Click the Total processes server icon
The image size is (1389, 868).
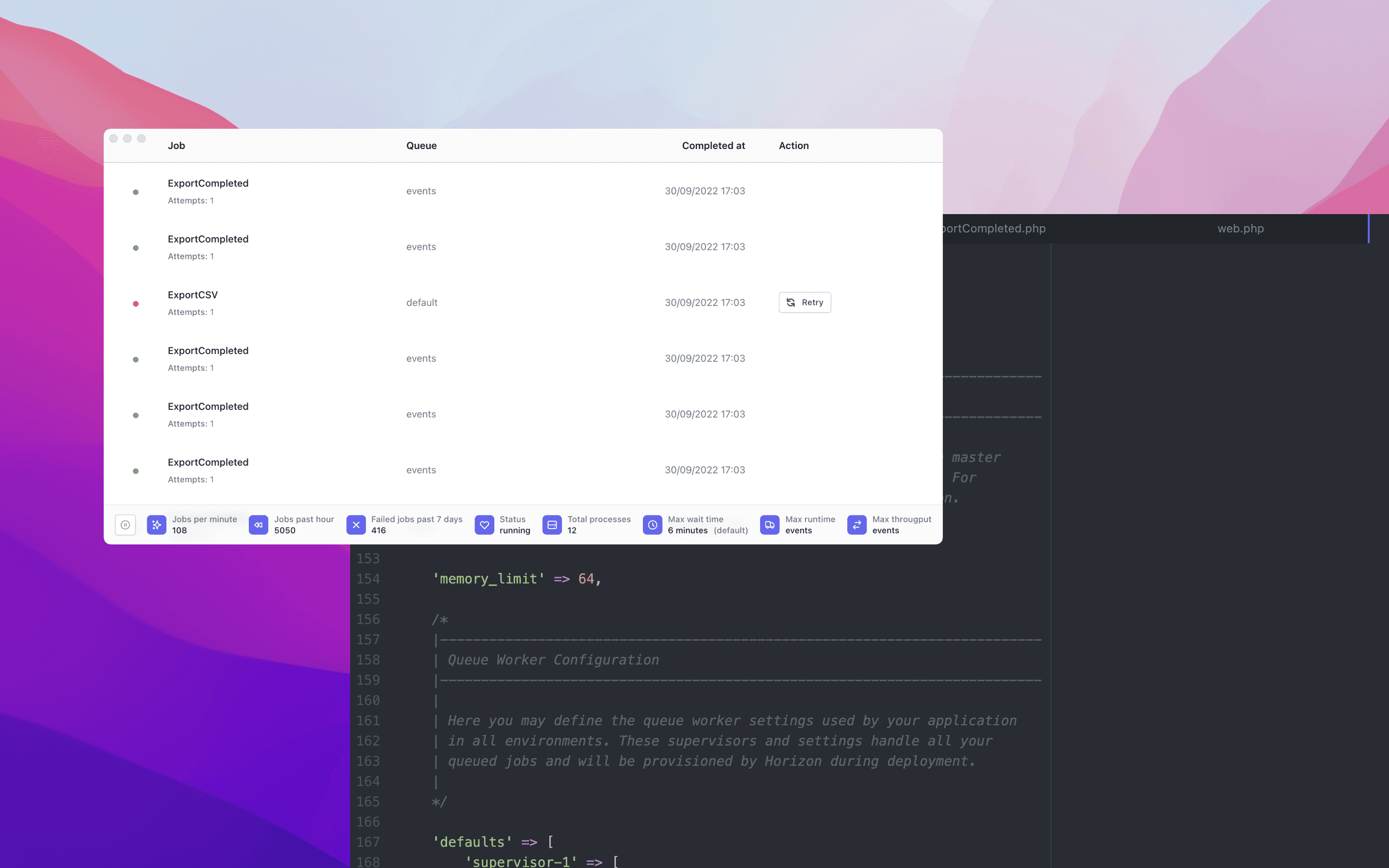pyautogui.click(x=552, y=525)
